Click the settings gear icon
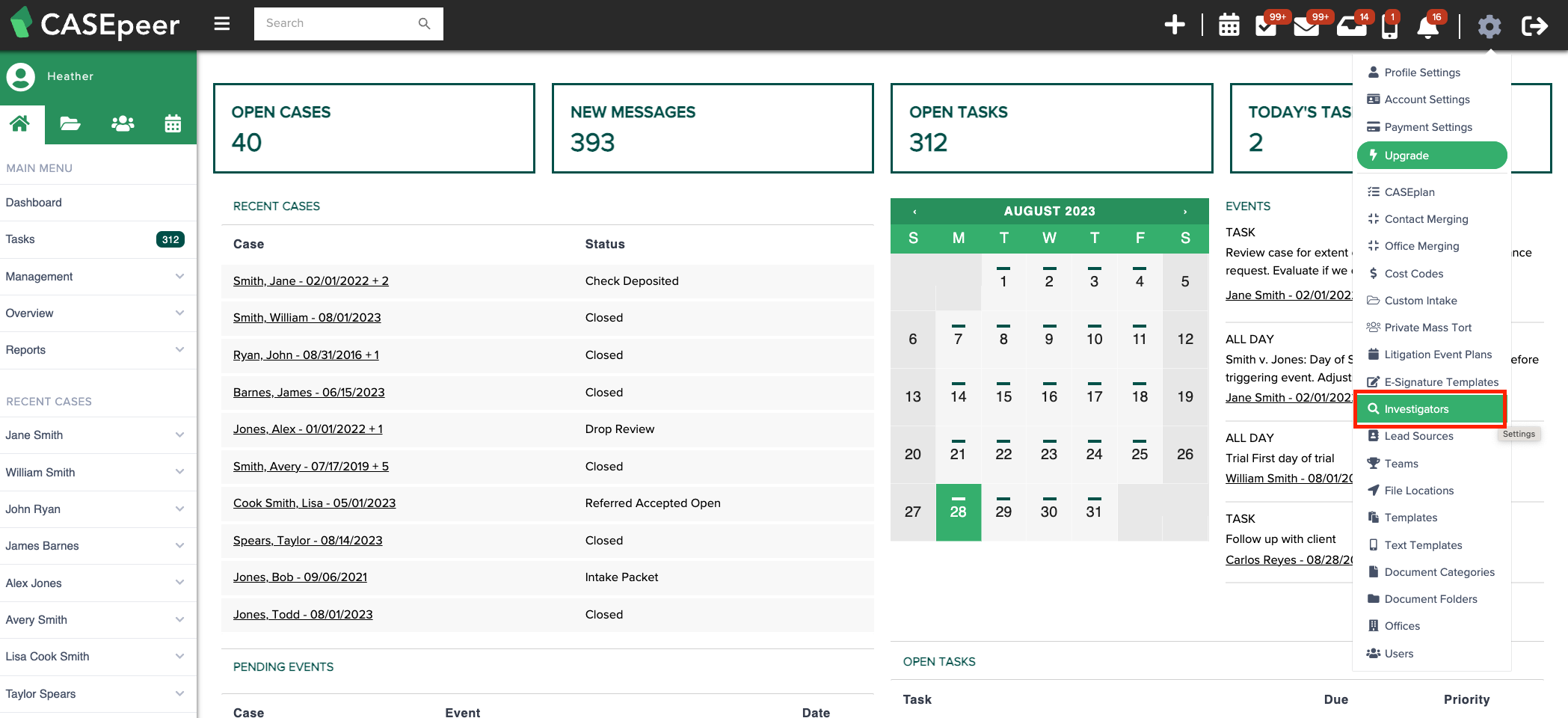This screenshot has width=1568, height=718. click(1489, 26)
